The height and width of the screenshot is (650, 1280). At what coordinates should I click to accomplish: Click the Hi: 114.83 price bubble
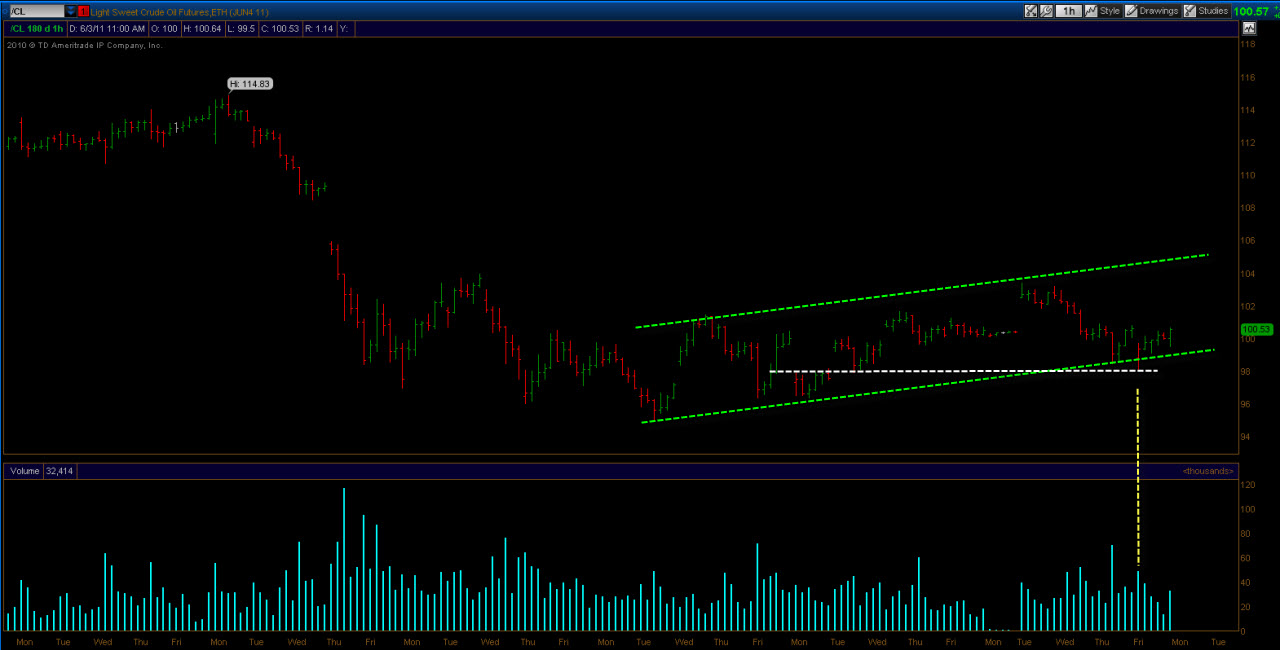coord(250,84)
